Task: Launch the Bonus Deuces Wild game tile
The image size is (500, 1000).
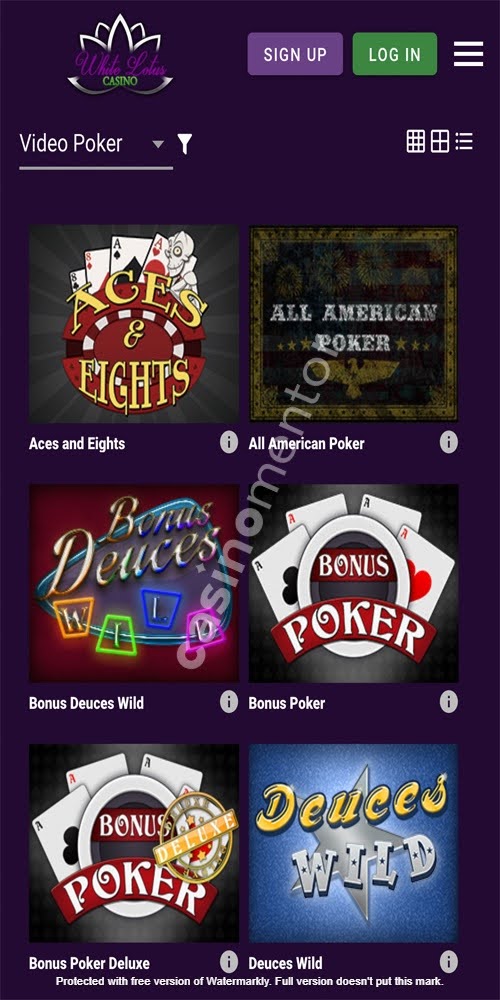Action: [x=134, y=583]
